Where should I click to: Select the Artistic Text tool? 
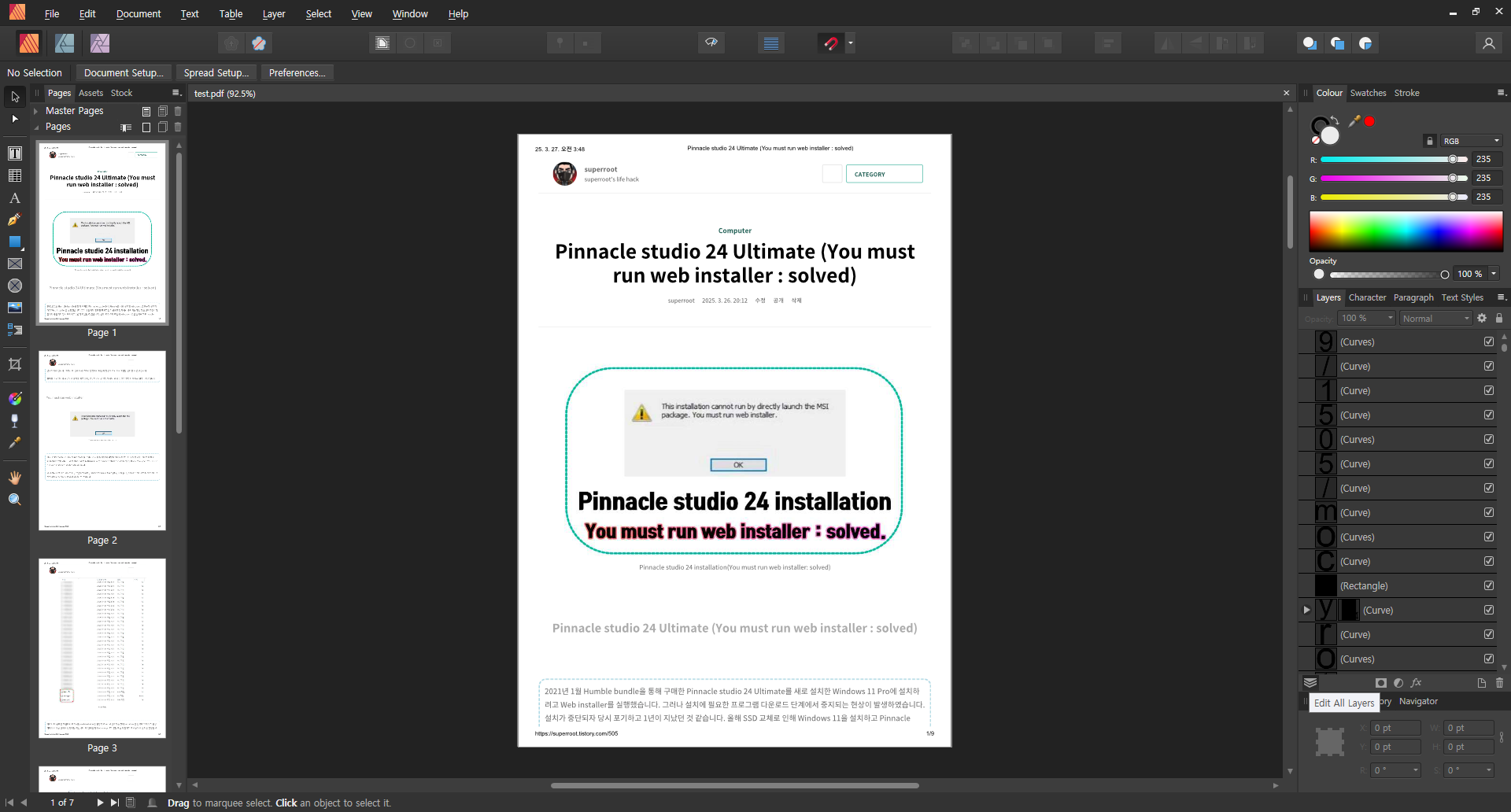[x=15, y=197]
